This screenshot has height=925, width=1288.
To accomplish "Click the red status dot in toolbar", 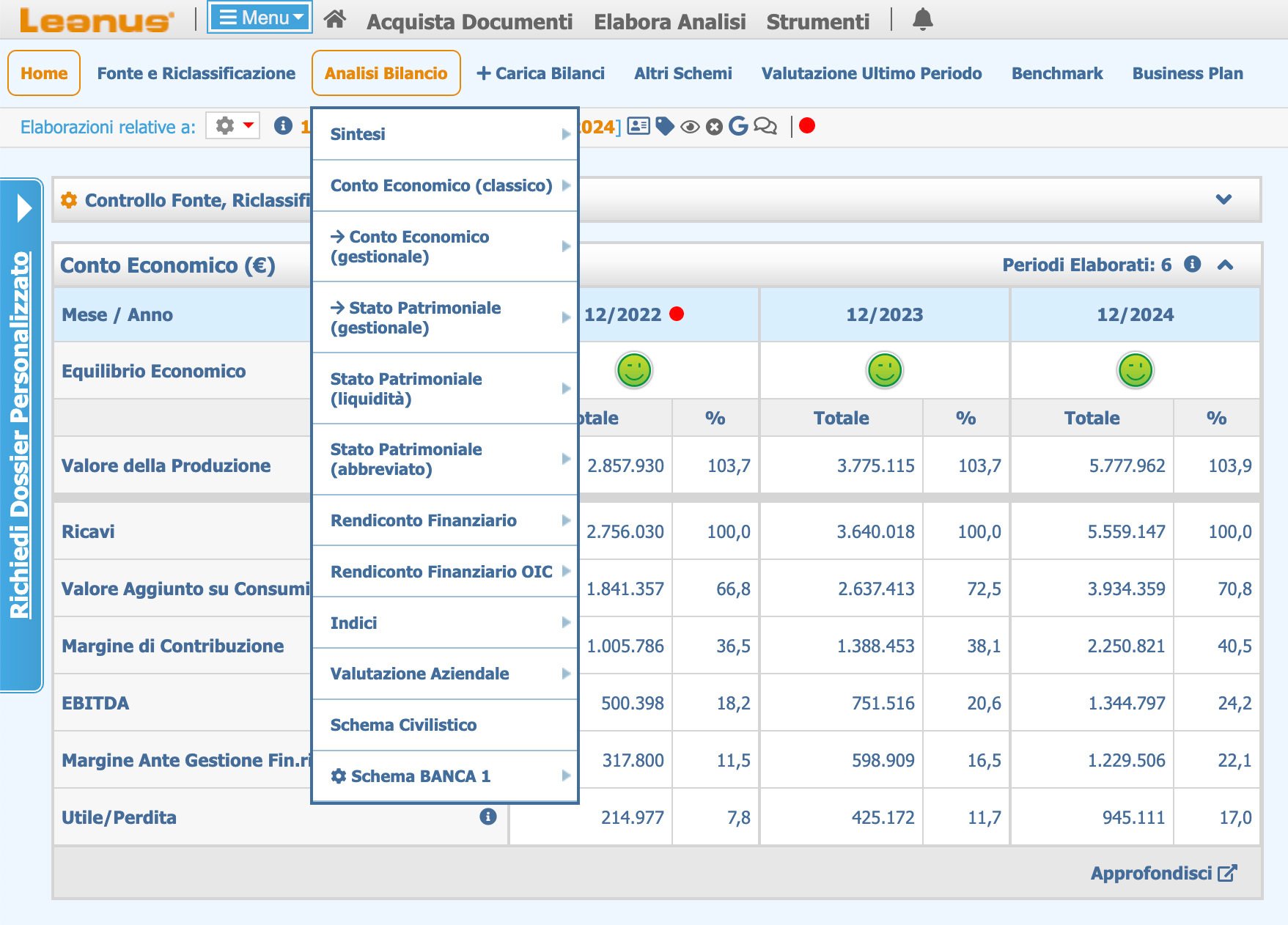I will (807, 126).
